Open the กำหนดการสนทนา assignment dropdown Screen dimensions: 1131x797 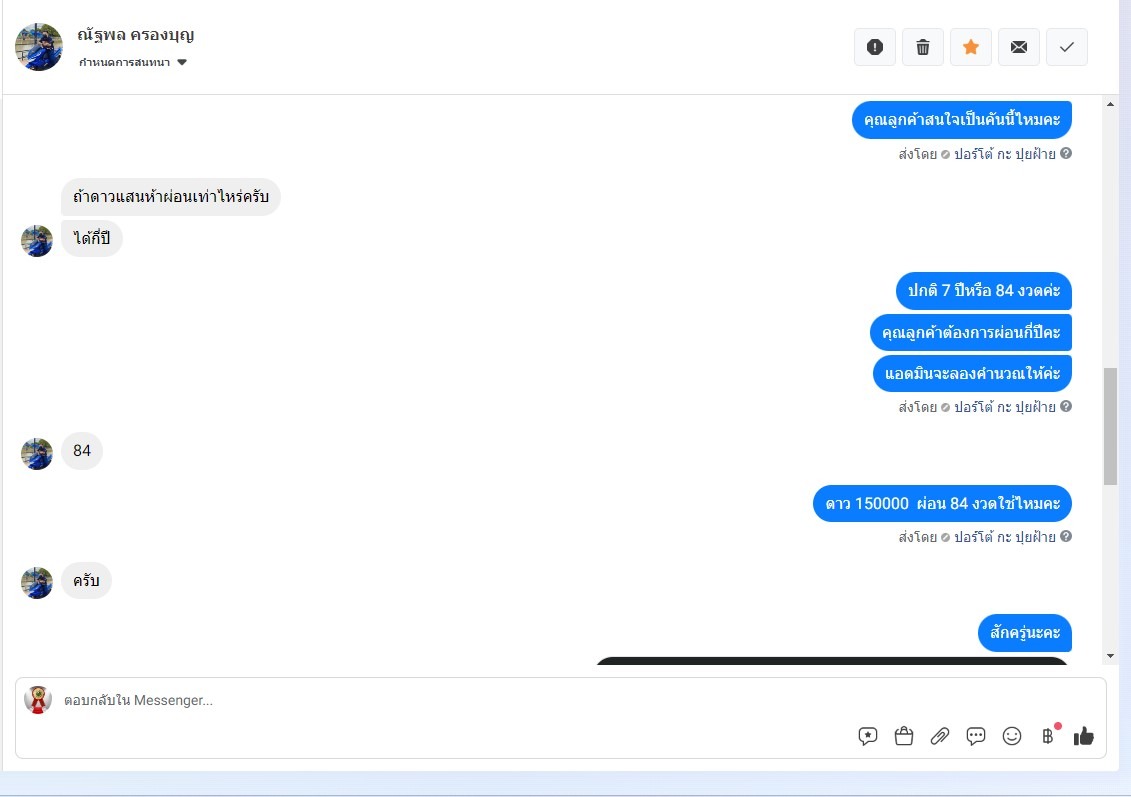point(133,63)
